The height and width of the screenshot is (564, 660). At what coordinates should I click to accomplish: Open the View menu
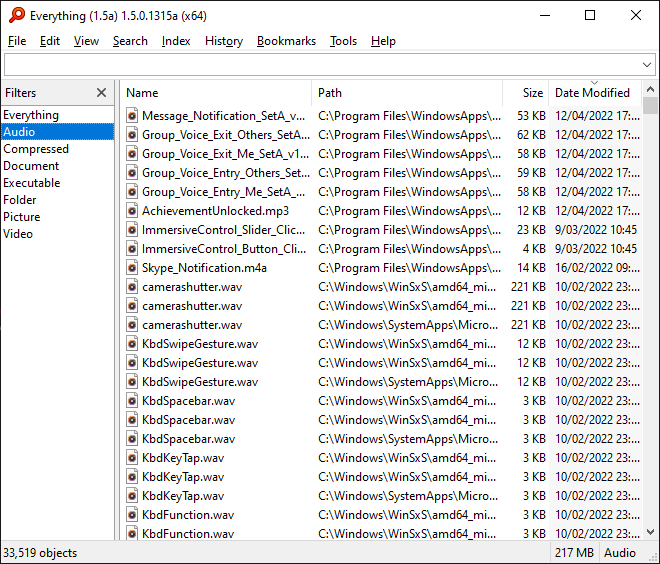[x=86, y=41]
